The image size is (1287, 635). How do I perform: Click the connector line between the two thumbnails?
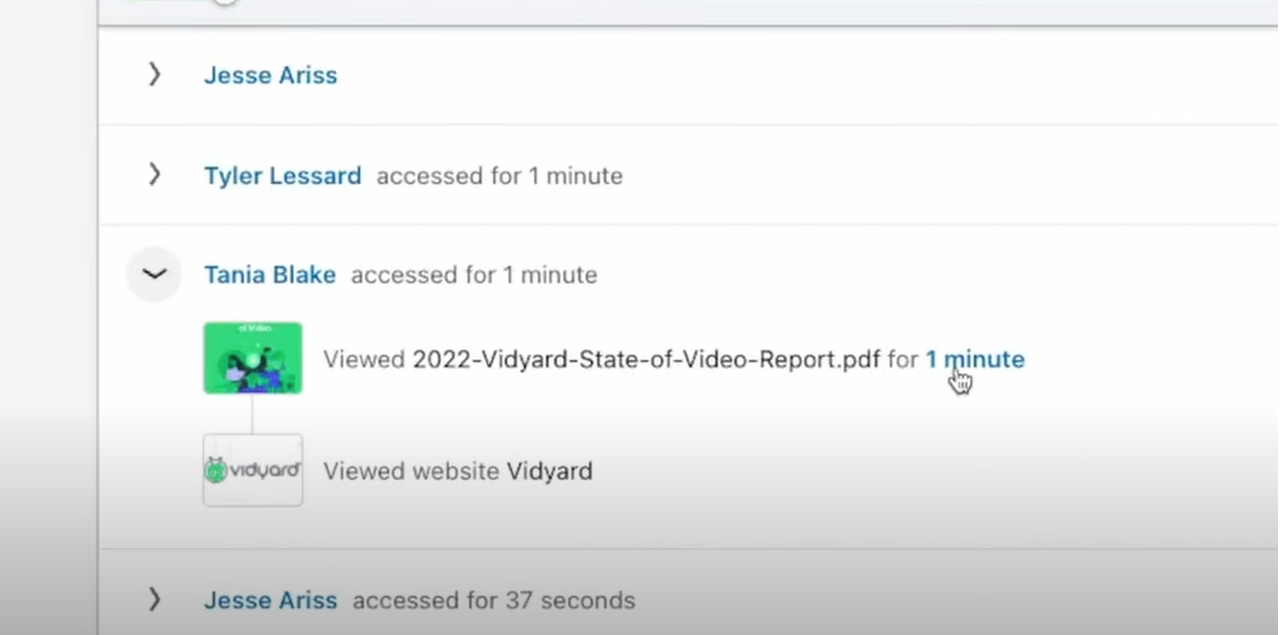(252, 414)
